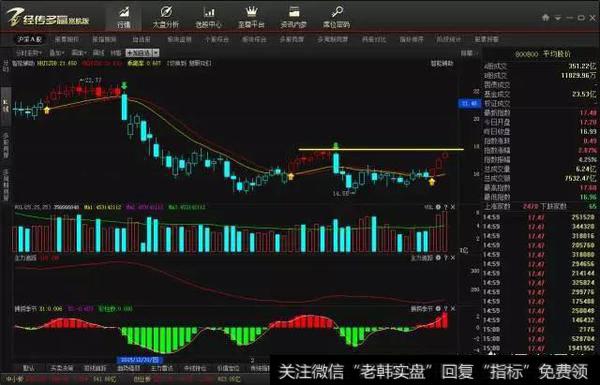Click the home icon at top right

(546, 18)
